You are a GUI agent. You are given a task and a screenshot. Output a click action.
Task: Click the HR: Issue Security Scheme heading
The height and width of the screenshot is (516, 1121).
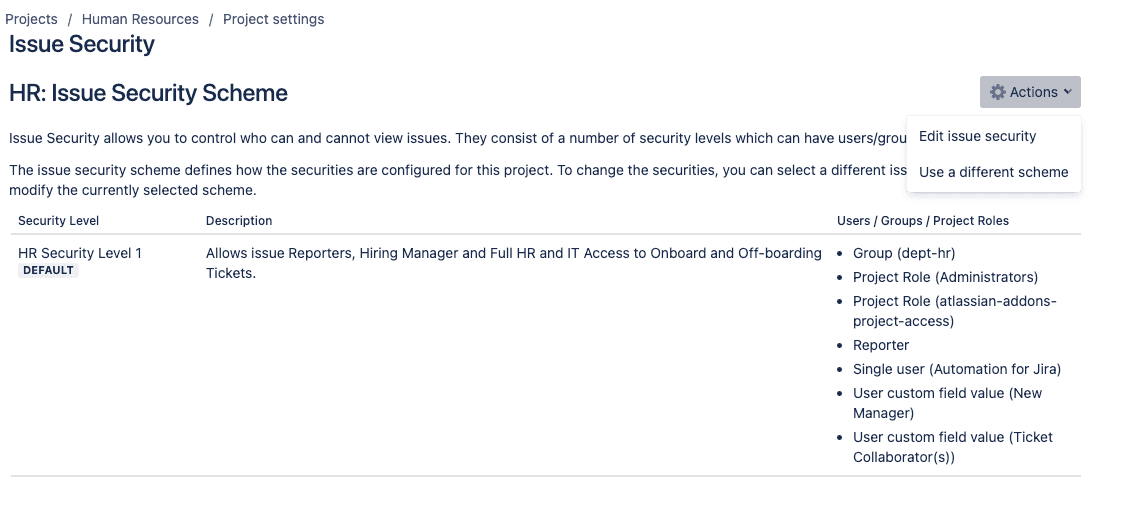(148, 93)
